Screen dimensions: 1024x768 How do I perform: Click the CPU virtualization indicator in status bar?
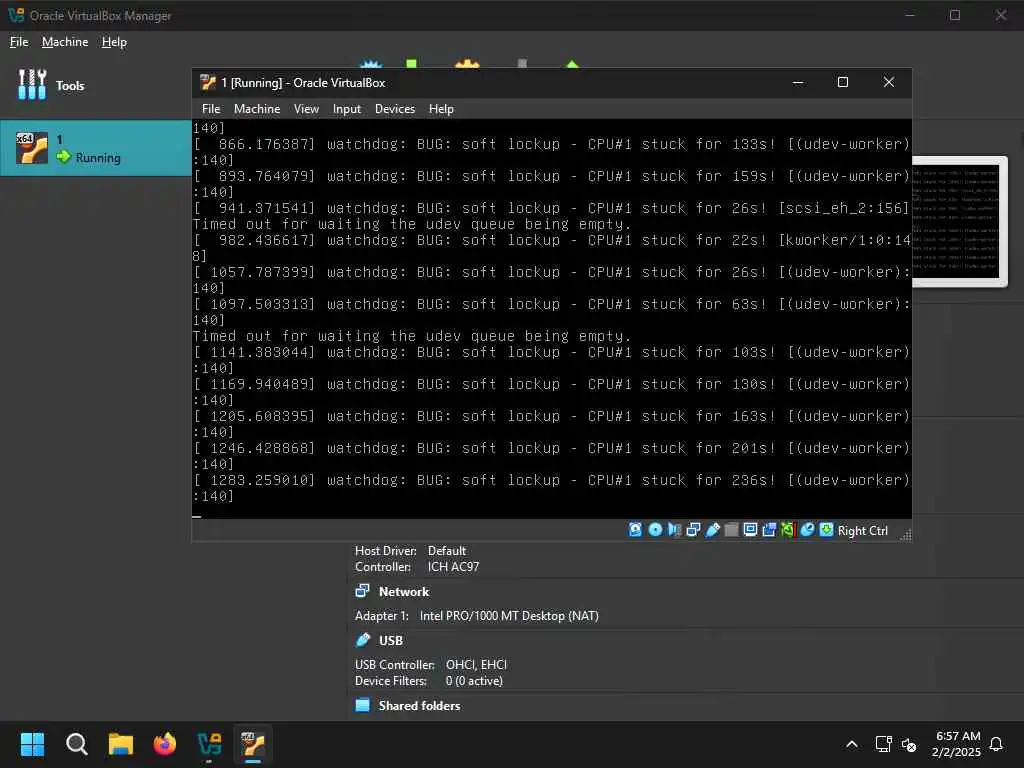pyautogui.click(x=788, y=530)
